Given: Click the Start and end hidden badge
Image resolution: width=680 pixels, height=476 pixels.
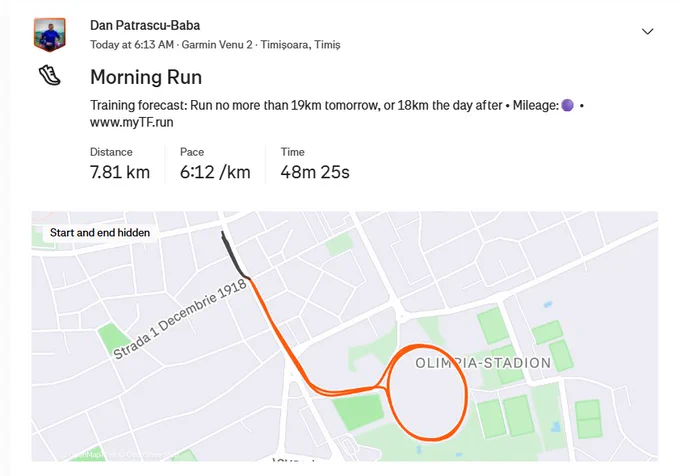Looking at the screenshot, I should [100, 233].
